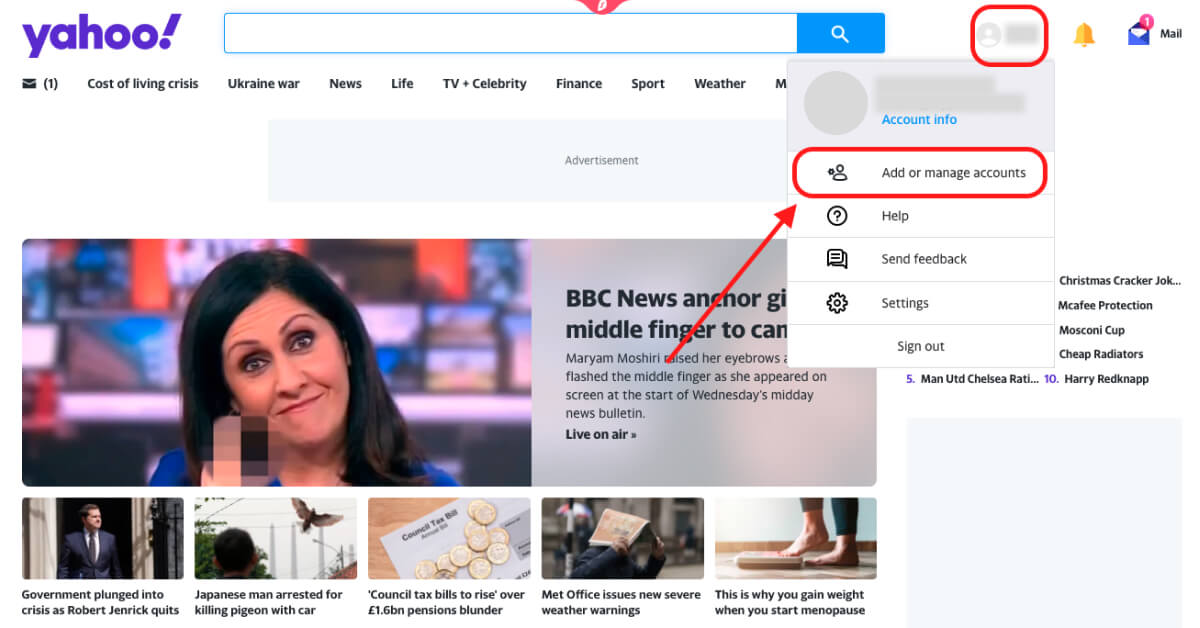Open the notifications bell

pos(1084,35)
